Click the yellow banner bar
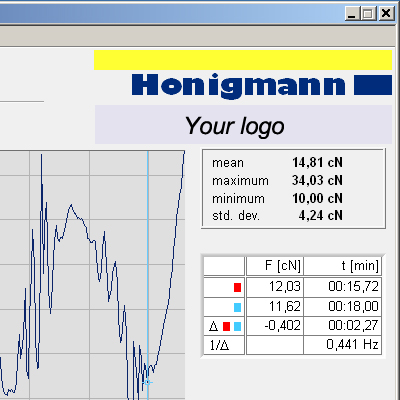400x400 pixels. (243, 60)
